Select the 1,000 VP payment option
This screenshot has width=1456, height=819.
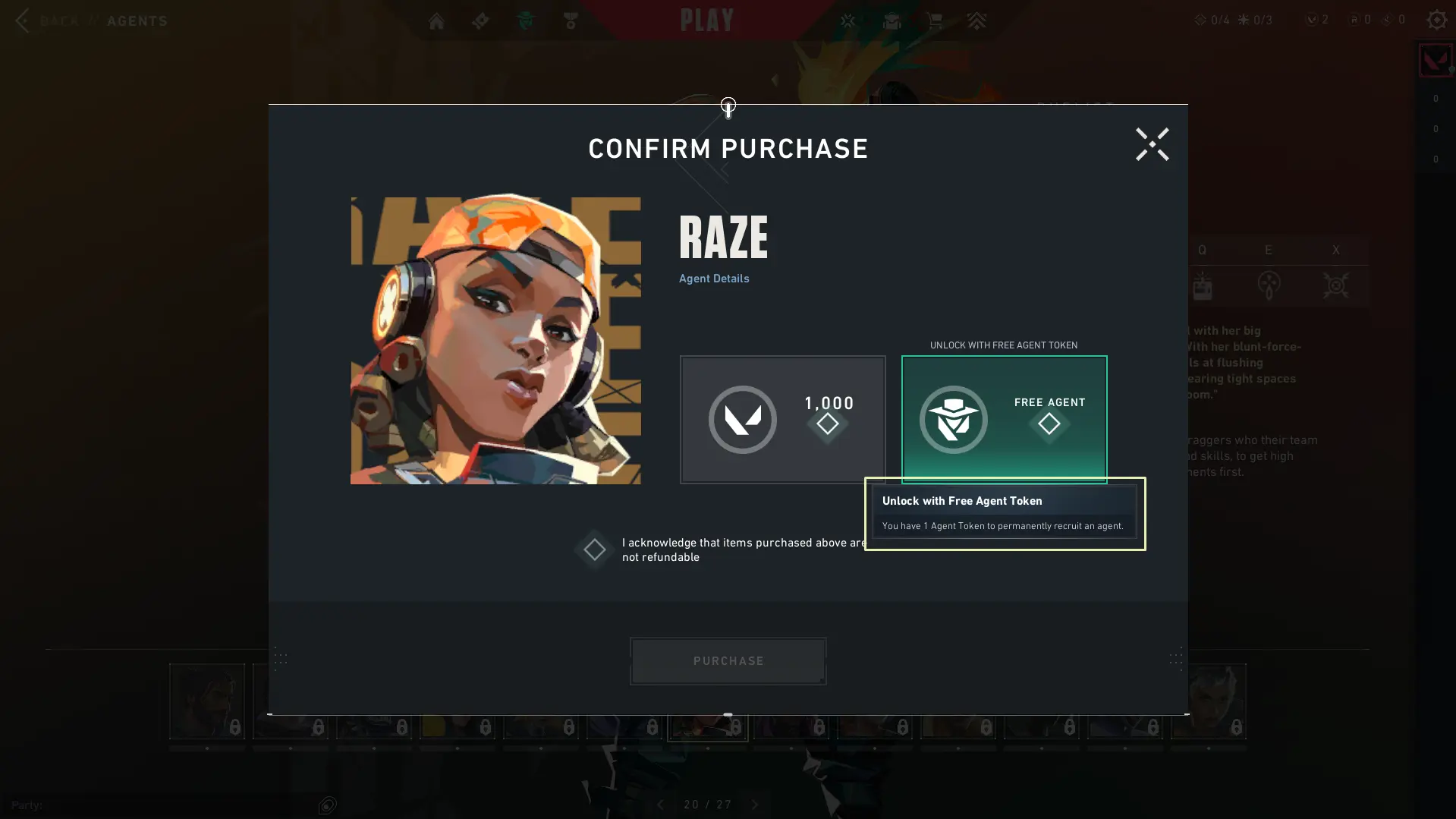point(782,419)
